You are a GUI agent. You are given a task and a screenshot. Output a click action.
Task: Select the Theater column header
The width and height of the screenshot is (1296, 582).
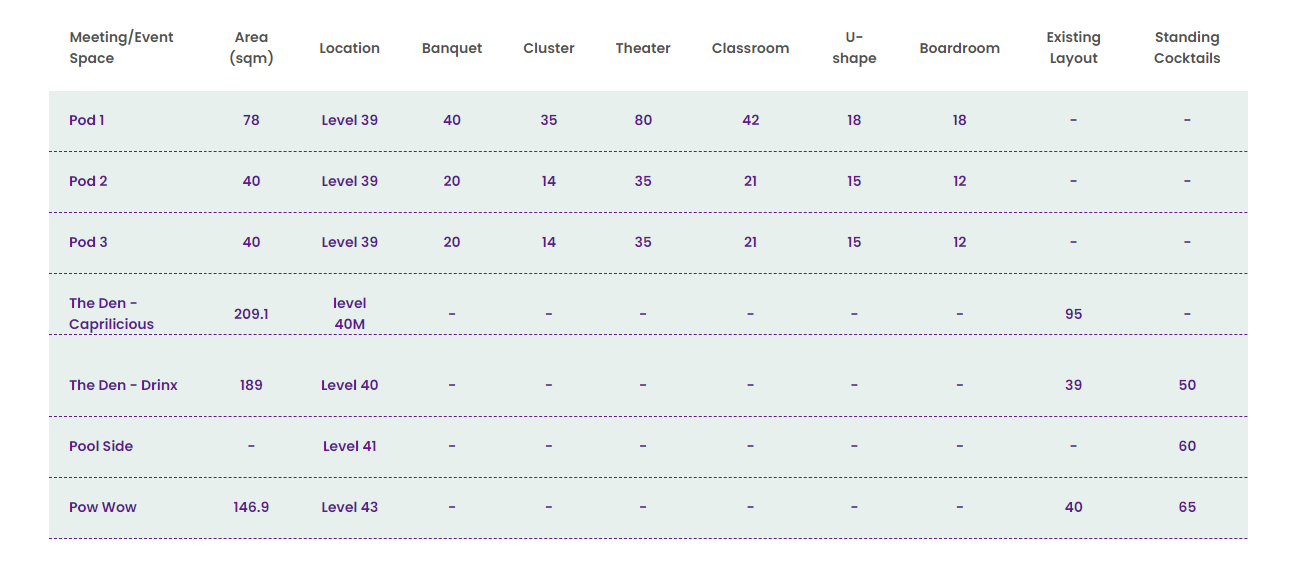click(643, 48)
